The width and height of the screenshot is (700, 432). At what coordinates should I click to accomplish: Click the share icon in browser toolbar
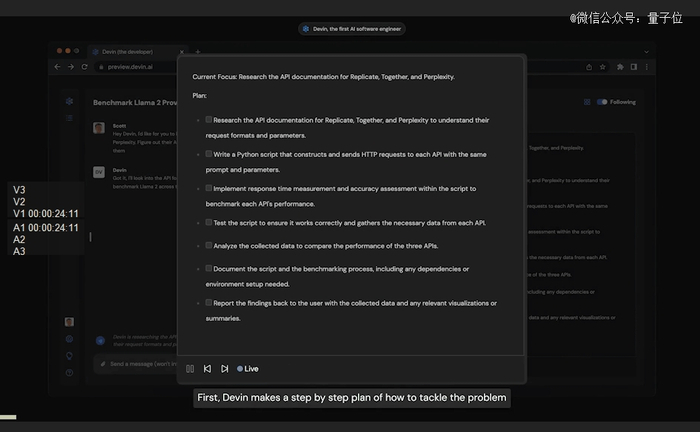click(589, 67)
